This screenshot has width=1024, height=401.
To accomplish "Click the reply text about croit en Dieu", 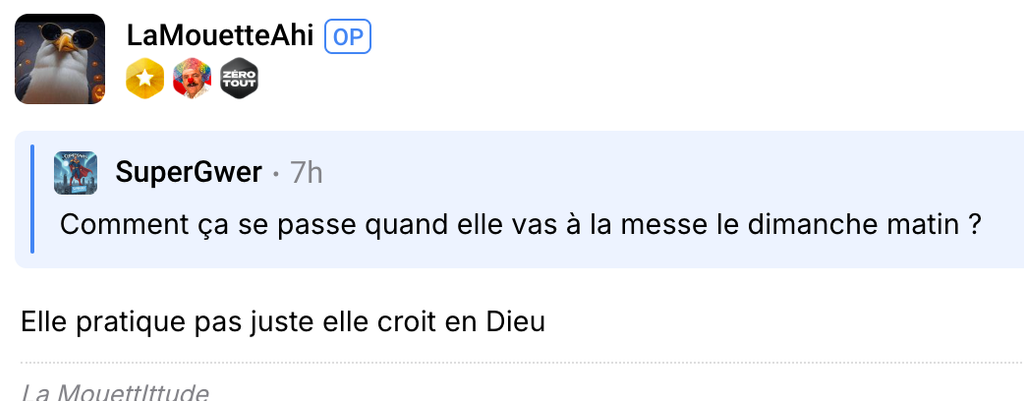I will click(282, 324).
